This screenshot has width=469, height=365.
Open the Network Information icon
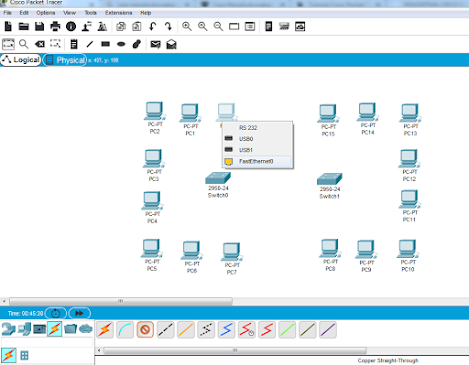[x=71, y=26]
